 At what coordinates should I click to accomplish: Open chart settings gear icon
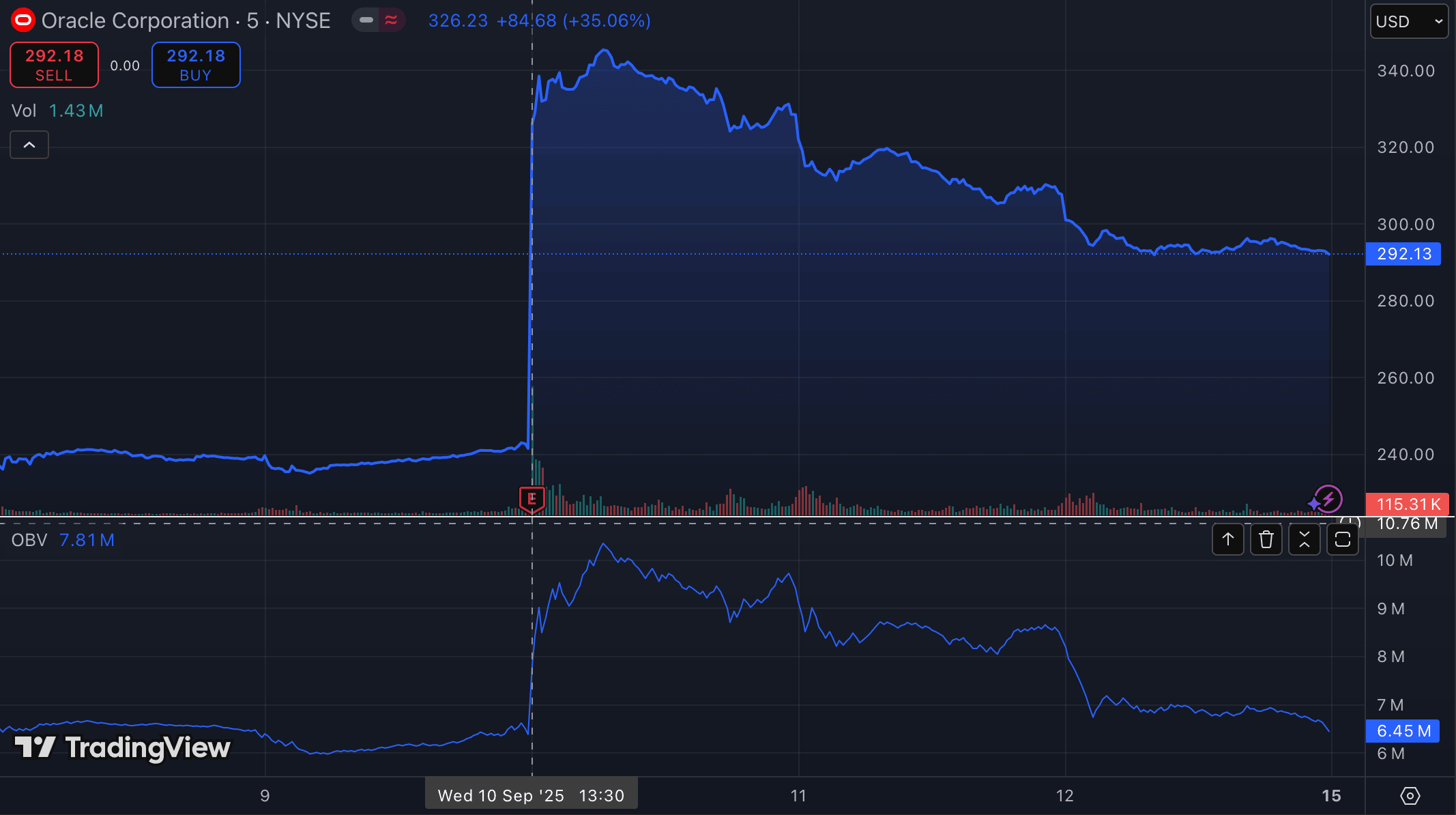coord(1410,796)
